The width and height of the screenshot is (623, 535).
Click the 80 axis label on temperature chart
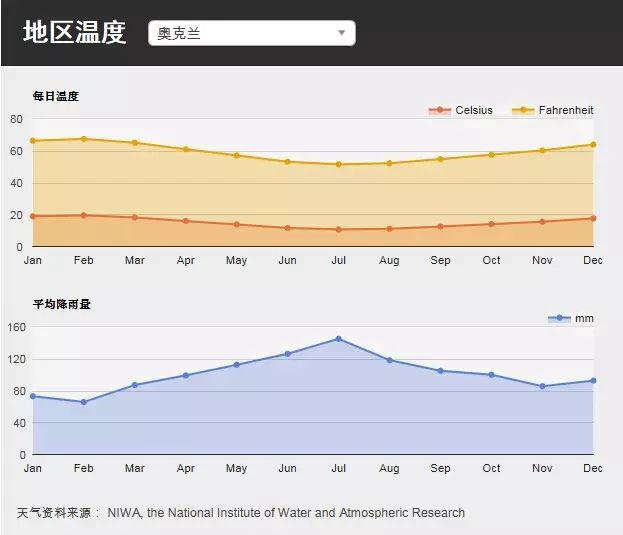coord(16,119)
